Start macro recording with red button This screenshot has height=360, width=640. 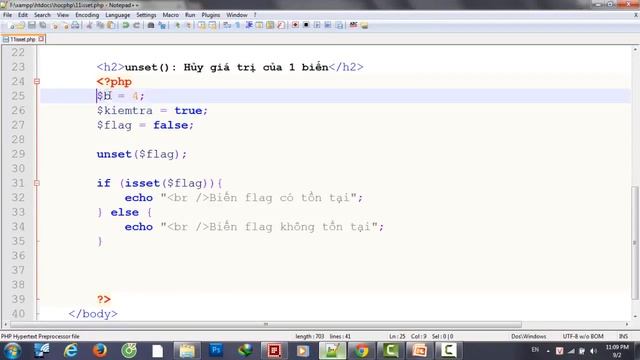click(x=295, y=25)
